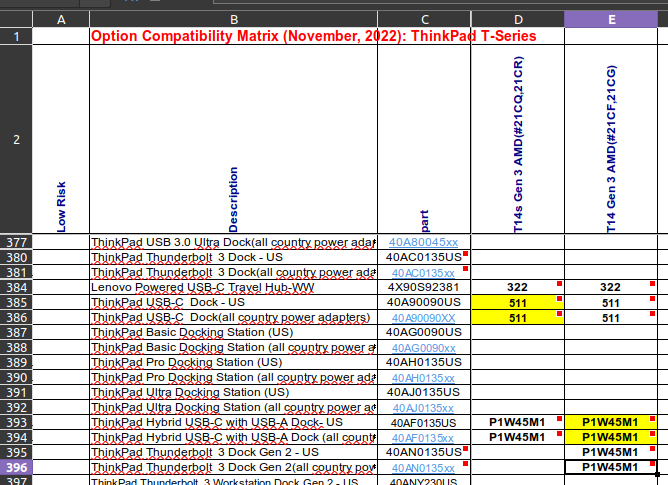Open part link 40AJ0135xx
668x485 pixels.
[423, 408]
